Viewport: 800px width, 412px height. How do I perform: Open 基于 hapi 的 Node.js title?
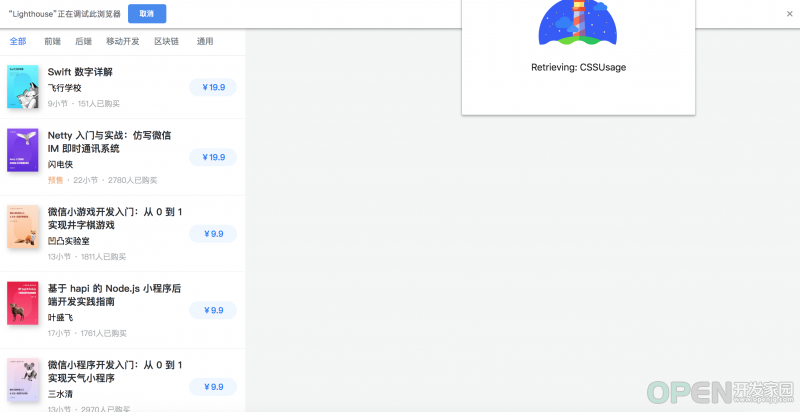point(114,295)
